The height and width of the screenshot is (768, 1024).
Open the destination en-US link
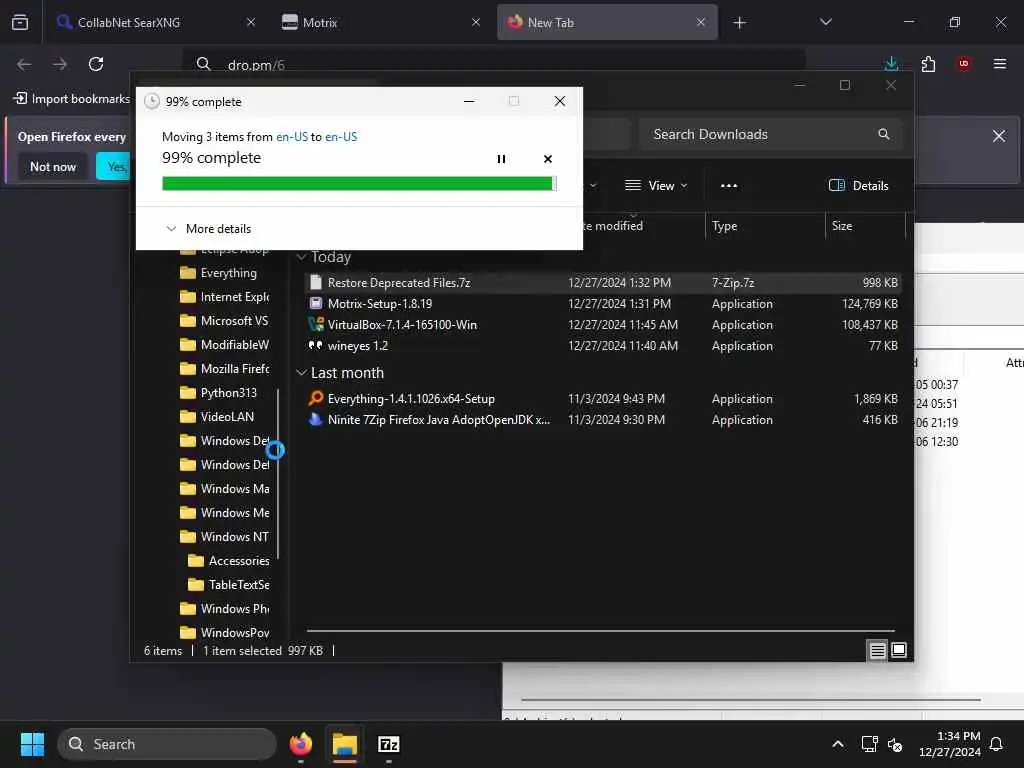point(341,136)
